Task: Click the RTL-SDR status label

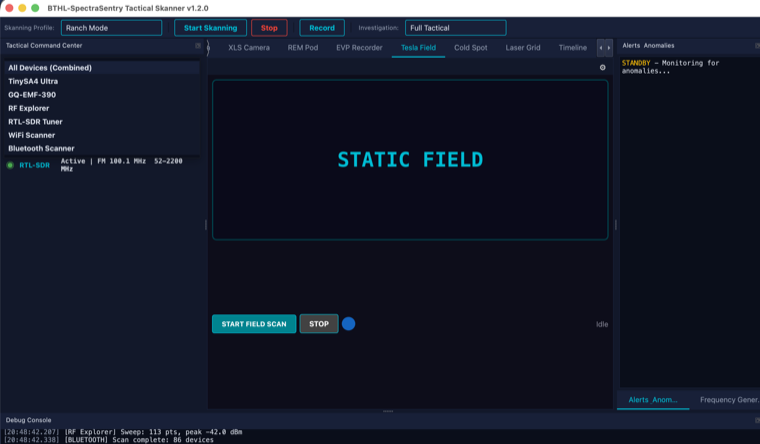Action: 34,165
